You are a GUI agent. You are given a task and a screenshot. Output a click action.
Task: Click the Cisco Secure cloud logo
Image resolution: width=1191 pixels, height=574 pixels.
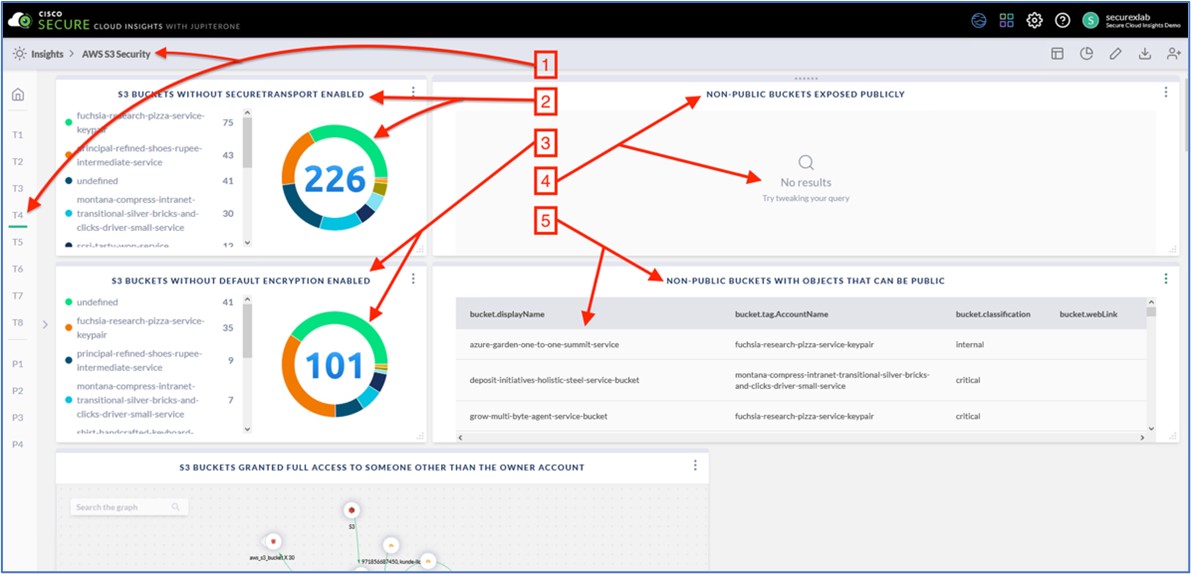(21, 20)
